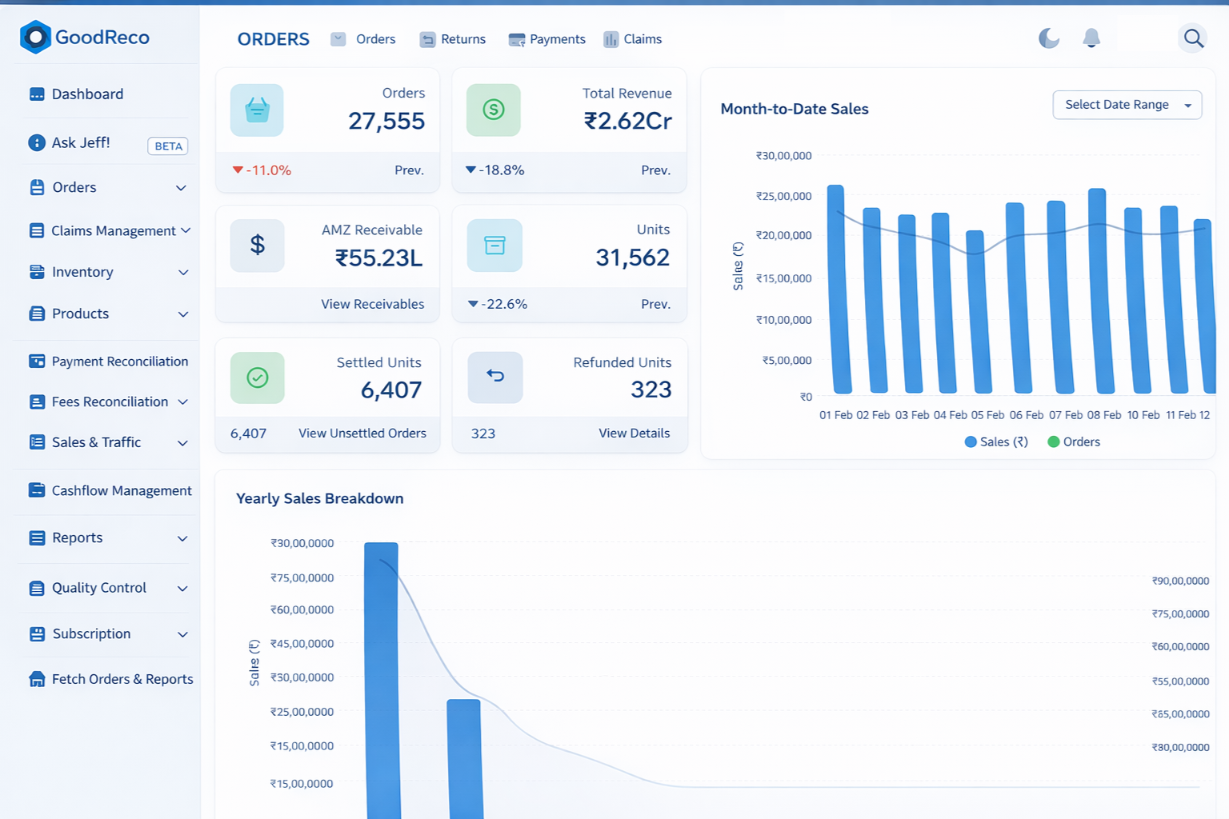1229x819 pixels.
Task: Click the GoodReco logo icon
Action: 35,37
